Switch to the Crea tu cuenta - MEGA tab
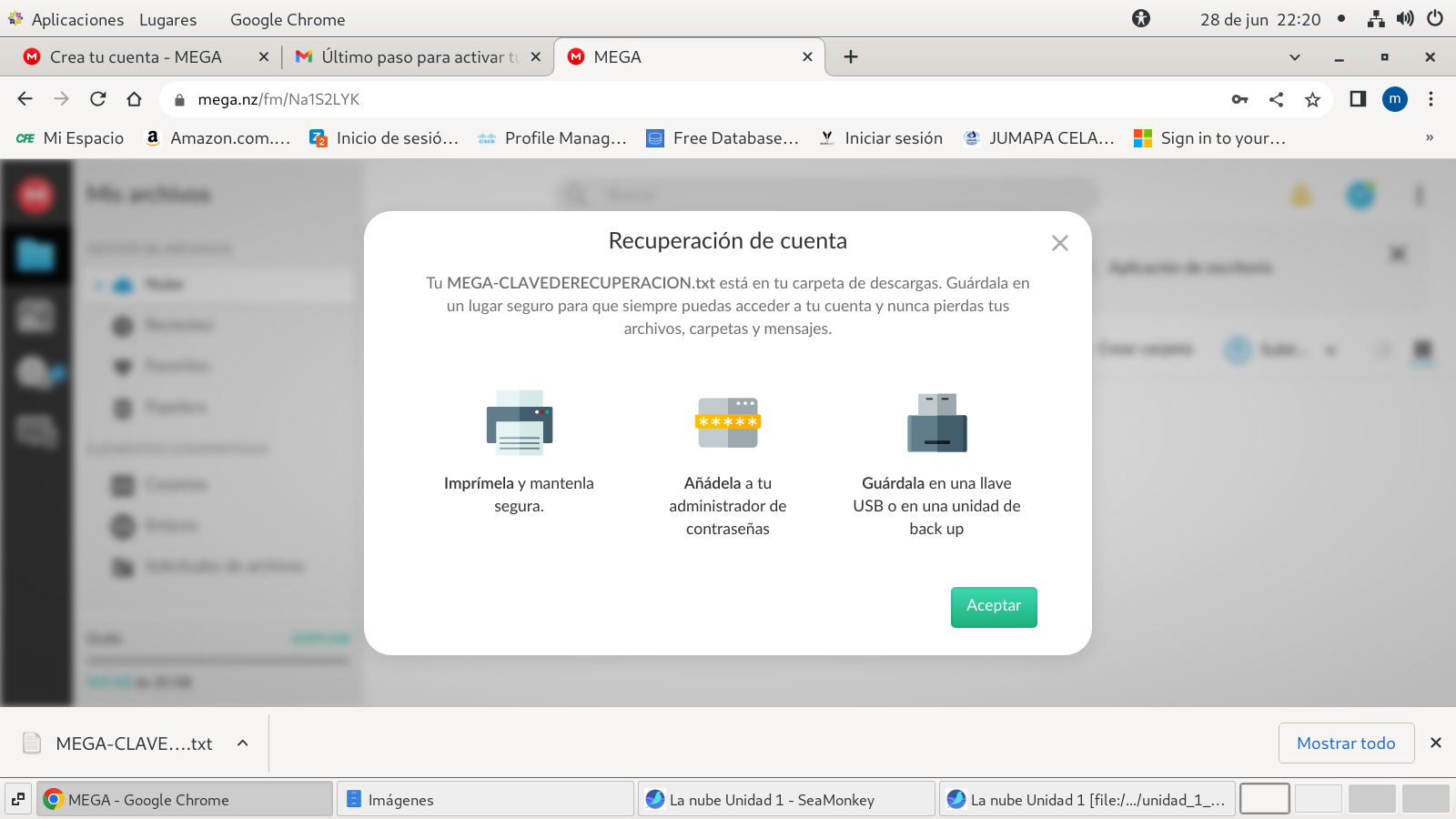 pos(136,57)
